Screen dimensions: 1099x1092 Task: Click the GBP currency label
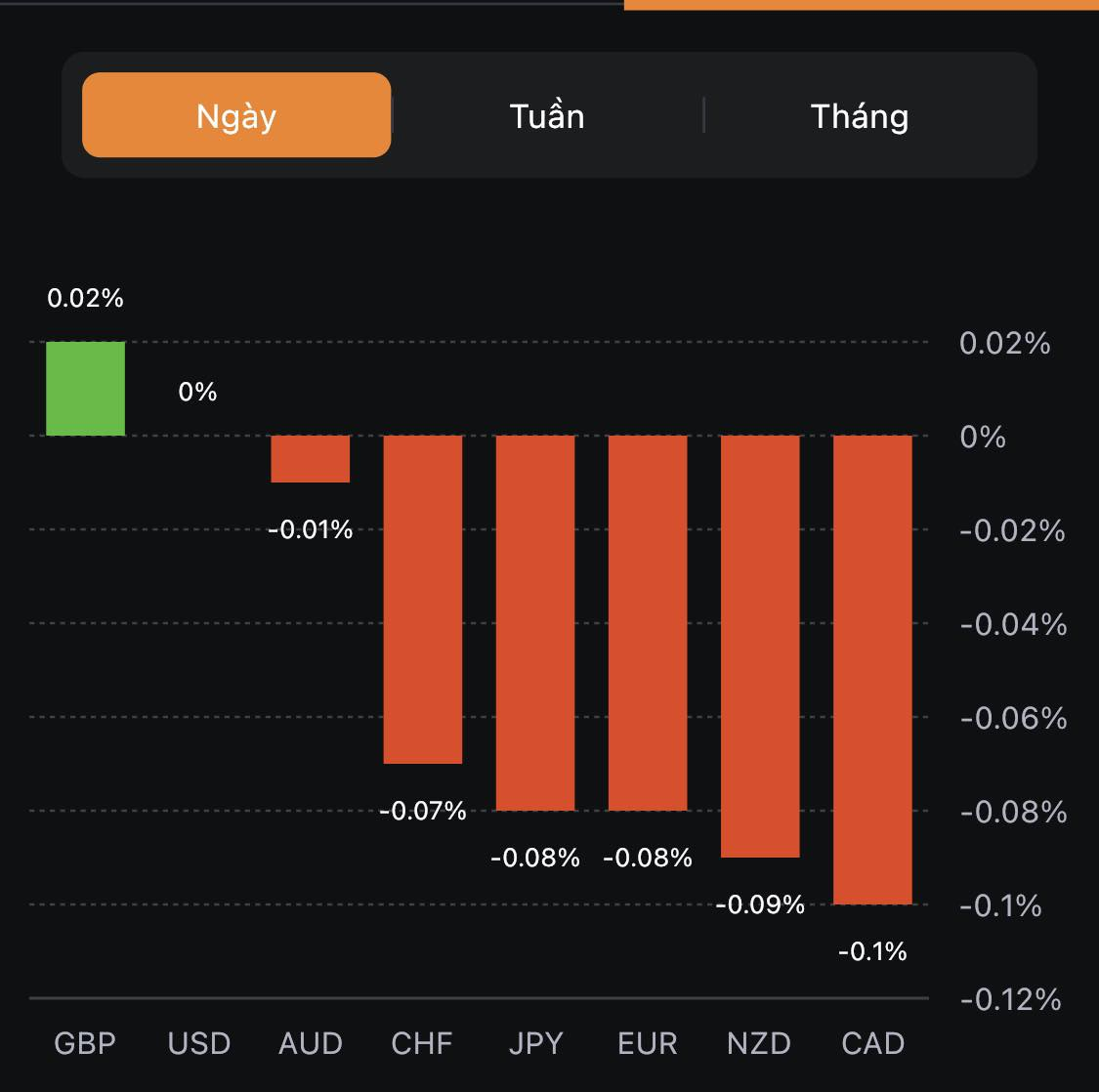point(85,1043)
